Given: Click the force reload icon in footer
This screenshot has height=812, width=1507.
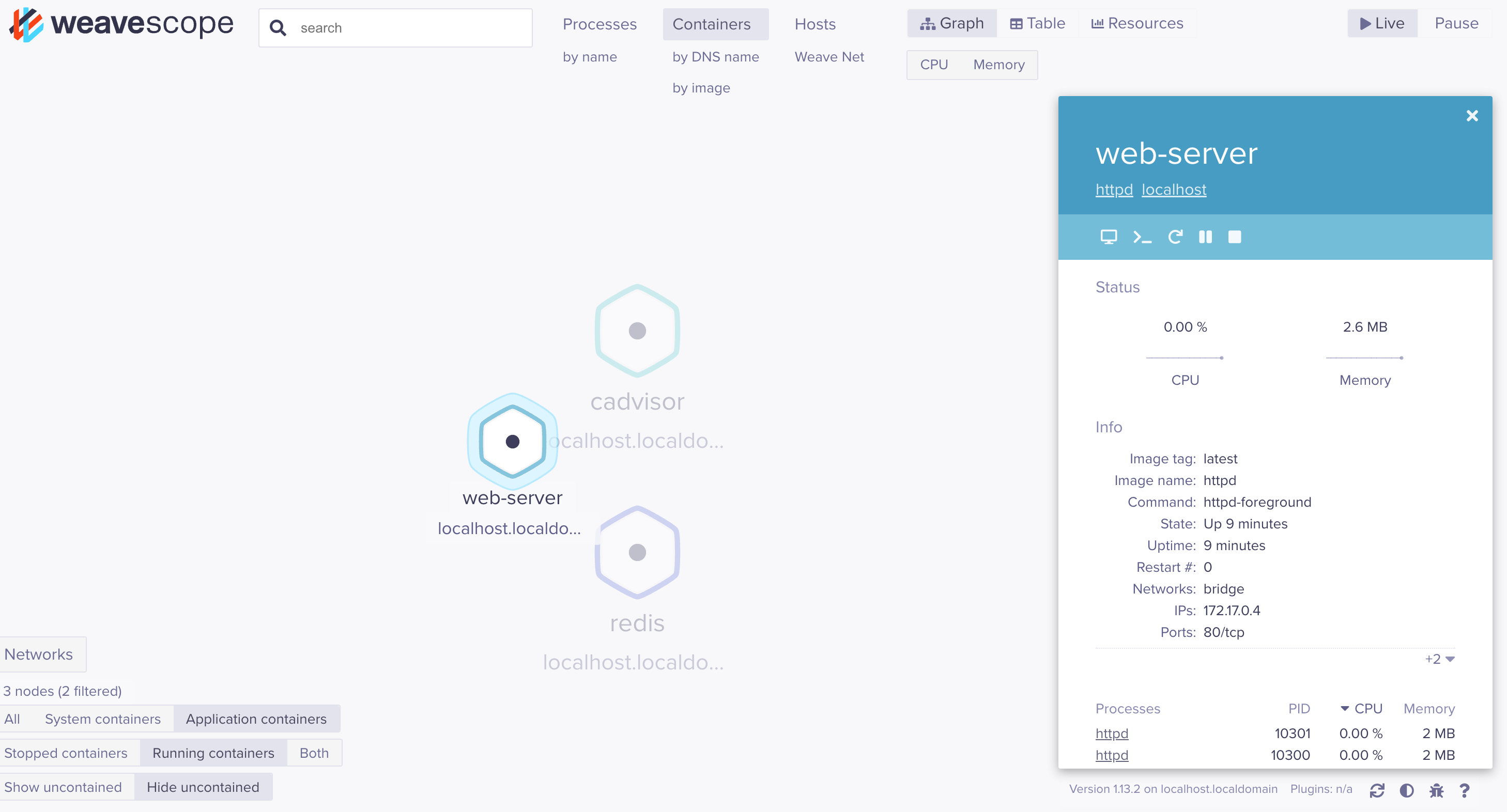Looking at the screenshot, I should tap(1377, 790).
